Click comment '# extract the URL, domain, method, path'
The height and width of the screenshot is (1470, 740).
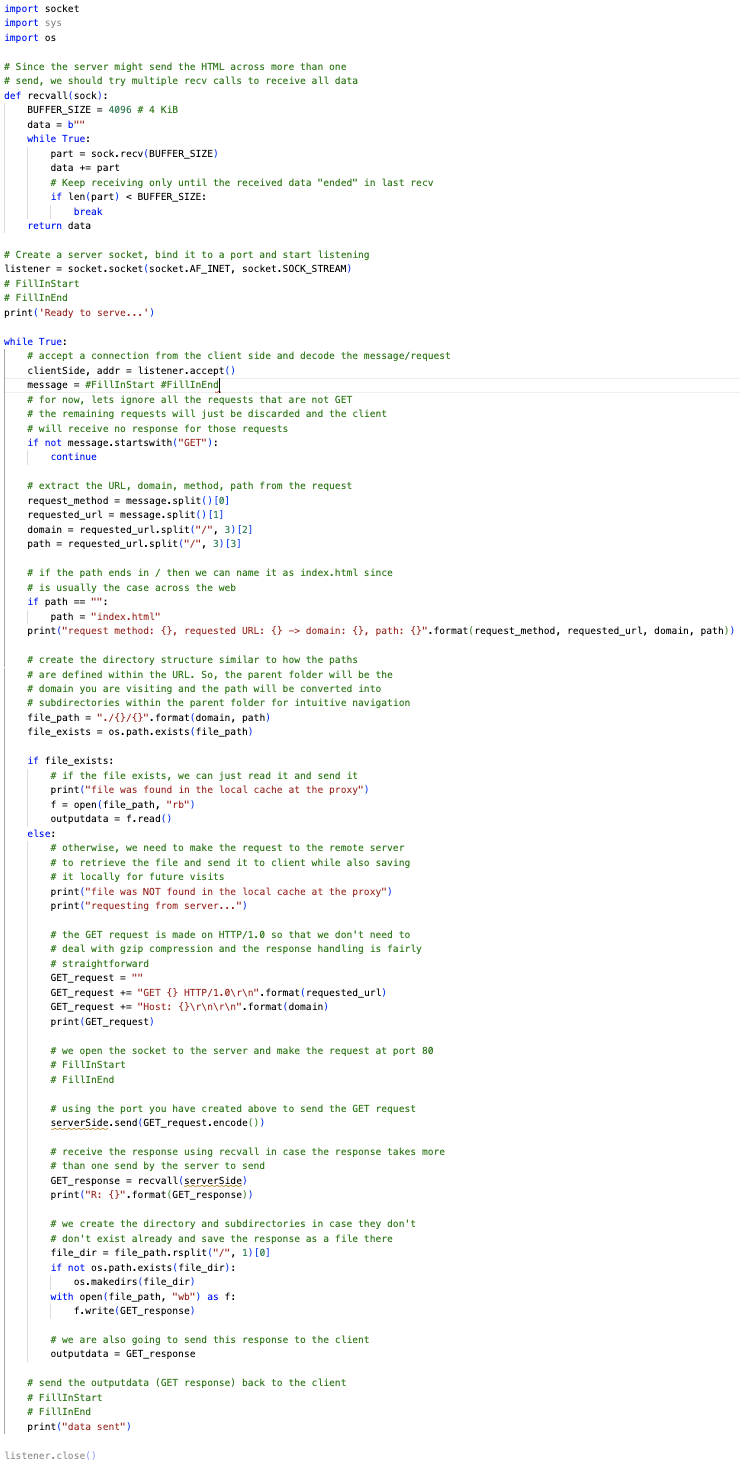(190, 486)
